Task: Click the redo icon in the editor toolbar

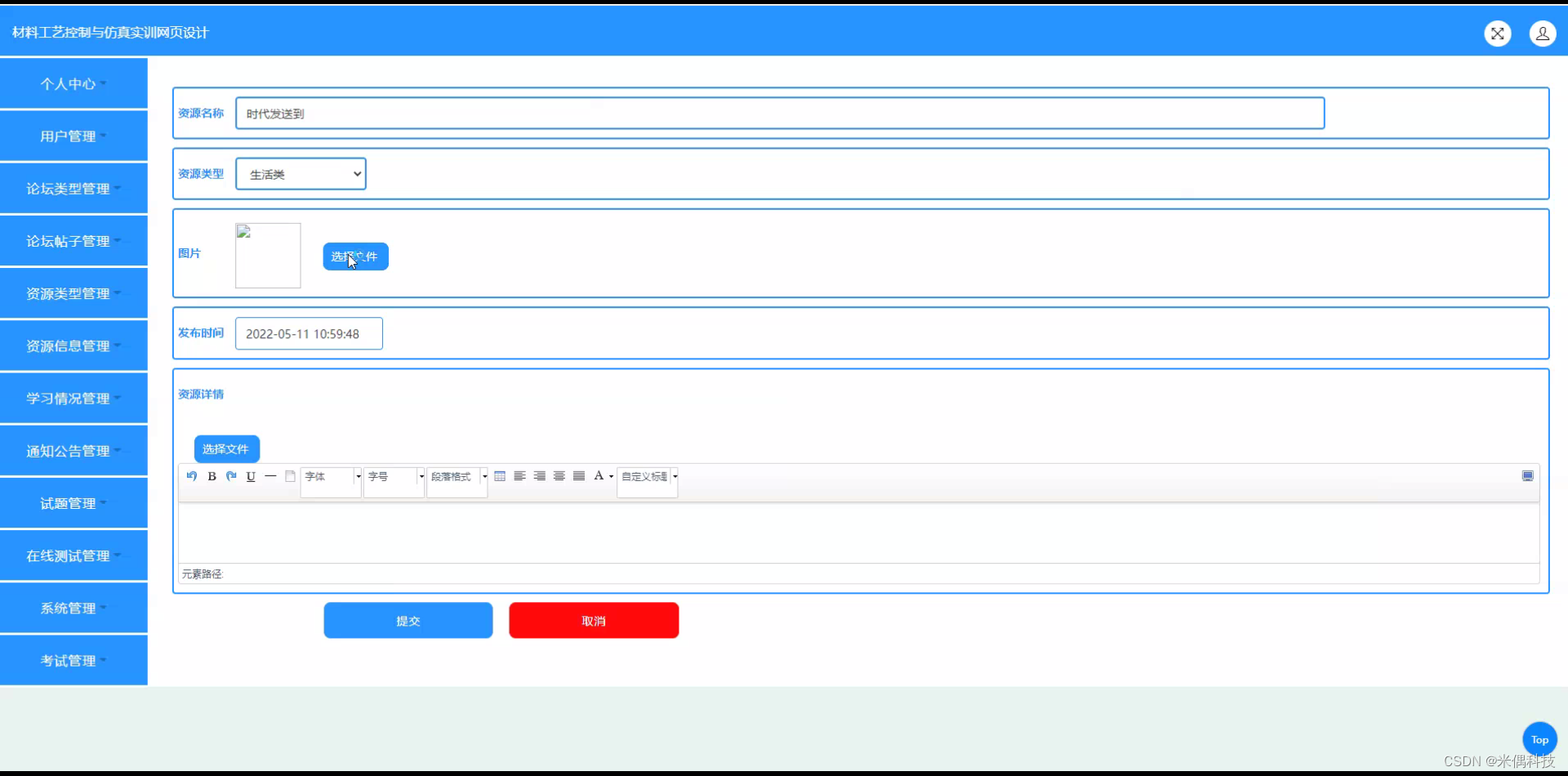Action: [x=231, y=476]
